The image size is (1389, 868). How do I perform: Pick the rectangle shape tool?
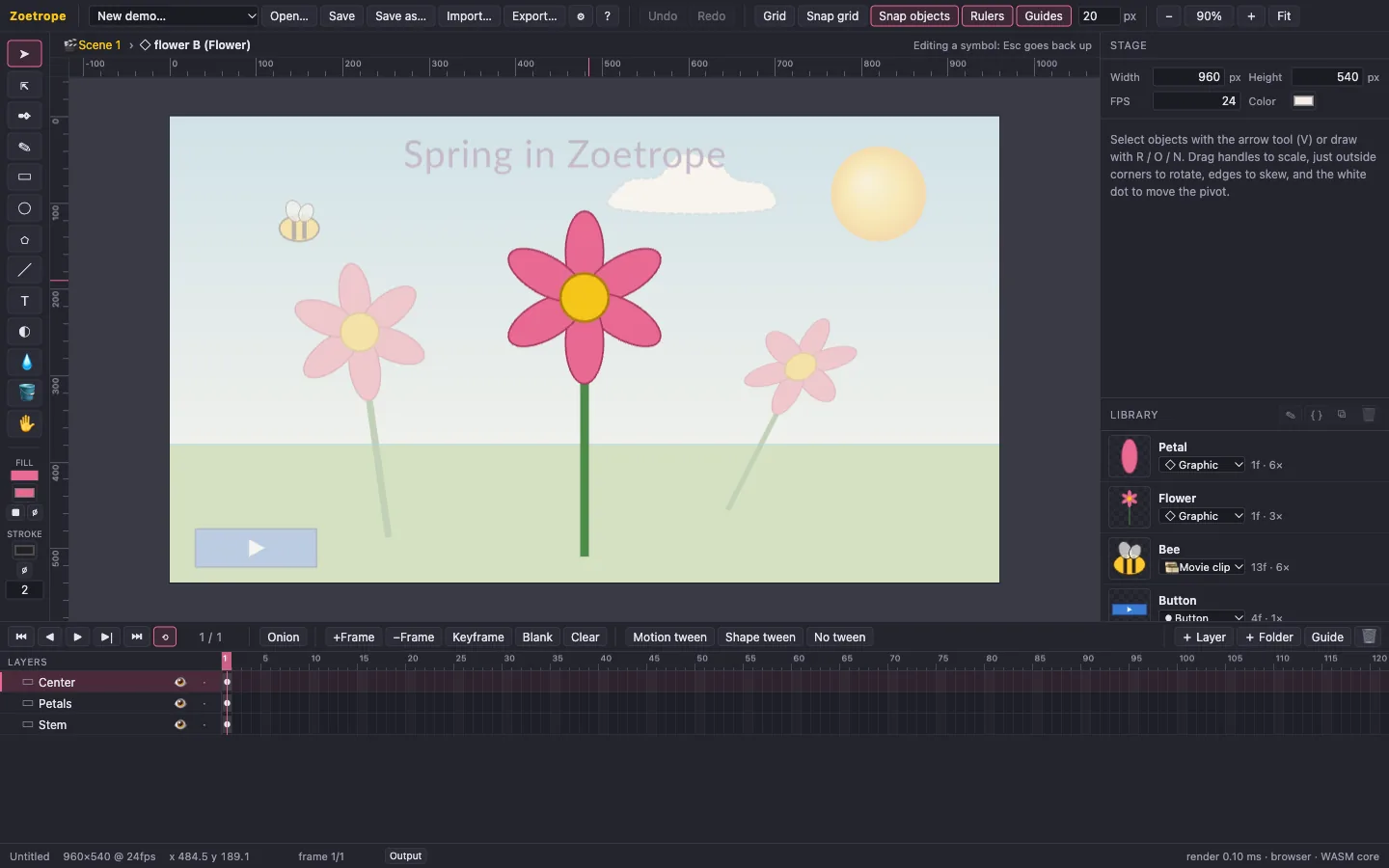pos(24,177)
